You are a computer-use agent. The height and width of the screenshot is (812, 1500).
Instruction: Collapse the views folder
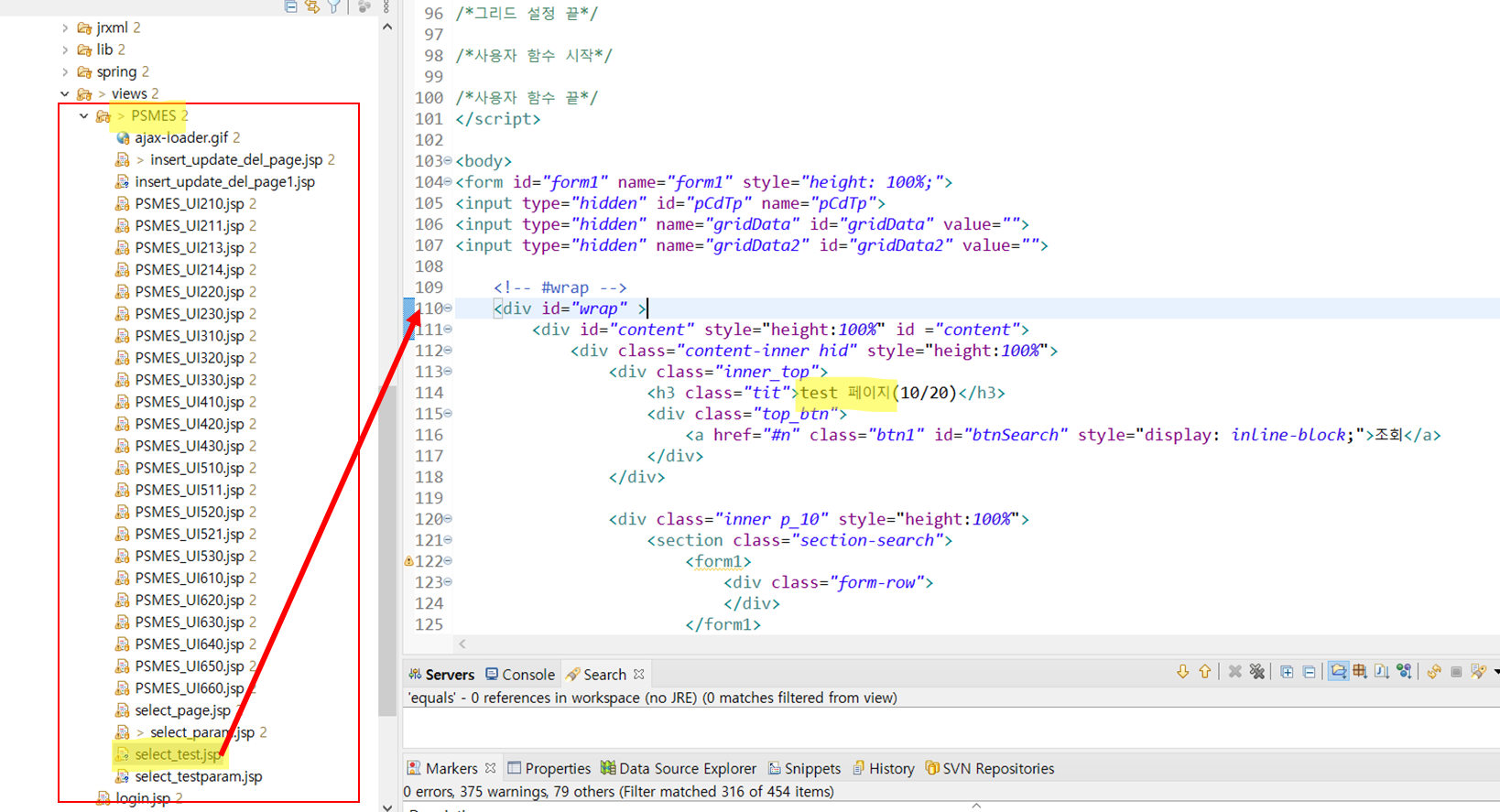pyautogui.click(x=65, y=93)
